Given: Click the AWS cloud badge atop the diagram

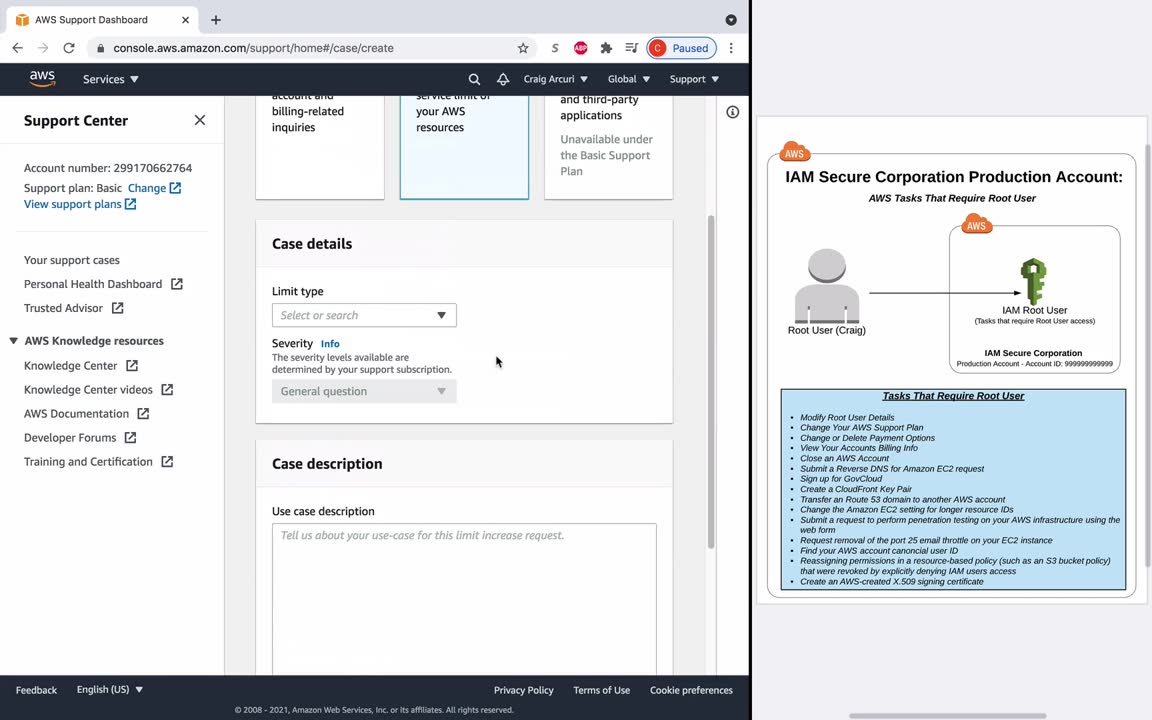Looking at the screenshot, I should [x=794, y=152].
